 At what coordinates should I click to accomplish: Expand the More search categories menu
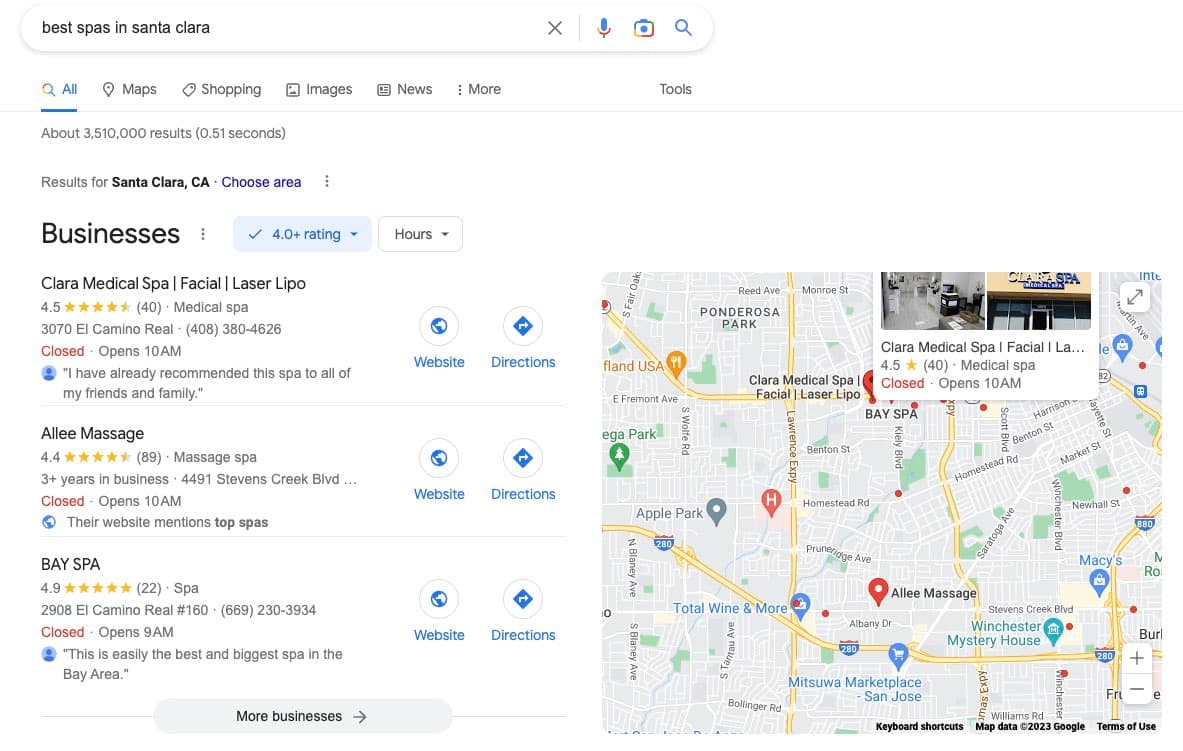click(478, 89)
